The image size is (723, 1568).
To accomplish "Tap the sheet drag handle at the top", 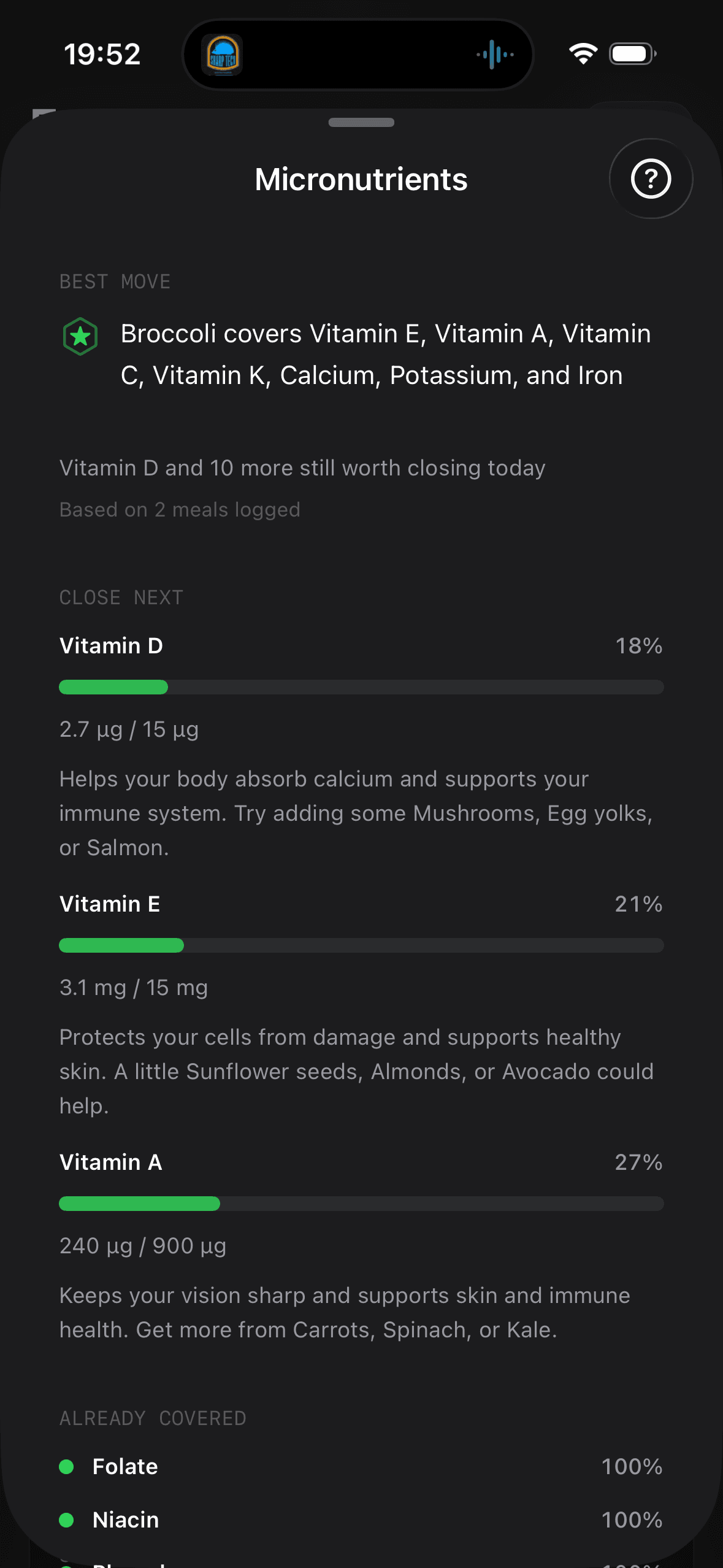I will pyautogui.click(x=361, y=123).
